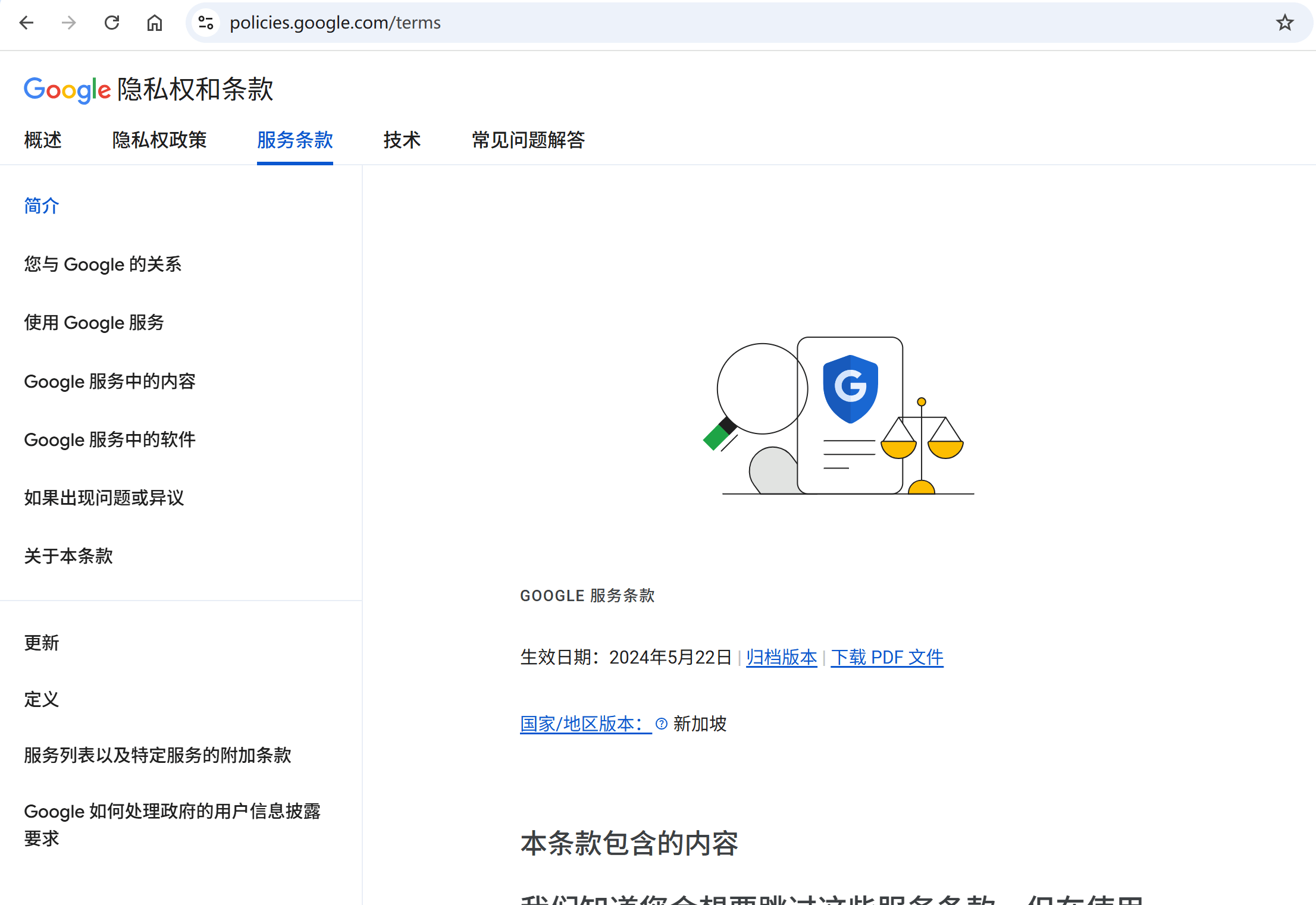Open the 隐私权政策 tab
Viewport: 1316px width, 905px height.
(159, 140)
